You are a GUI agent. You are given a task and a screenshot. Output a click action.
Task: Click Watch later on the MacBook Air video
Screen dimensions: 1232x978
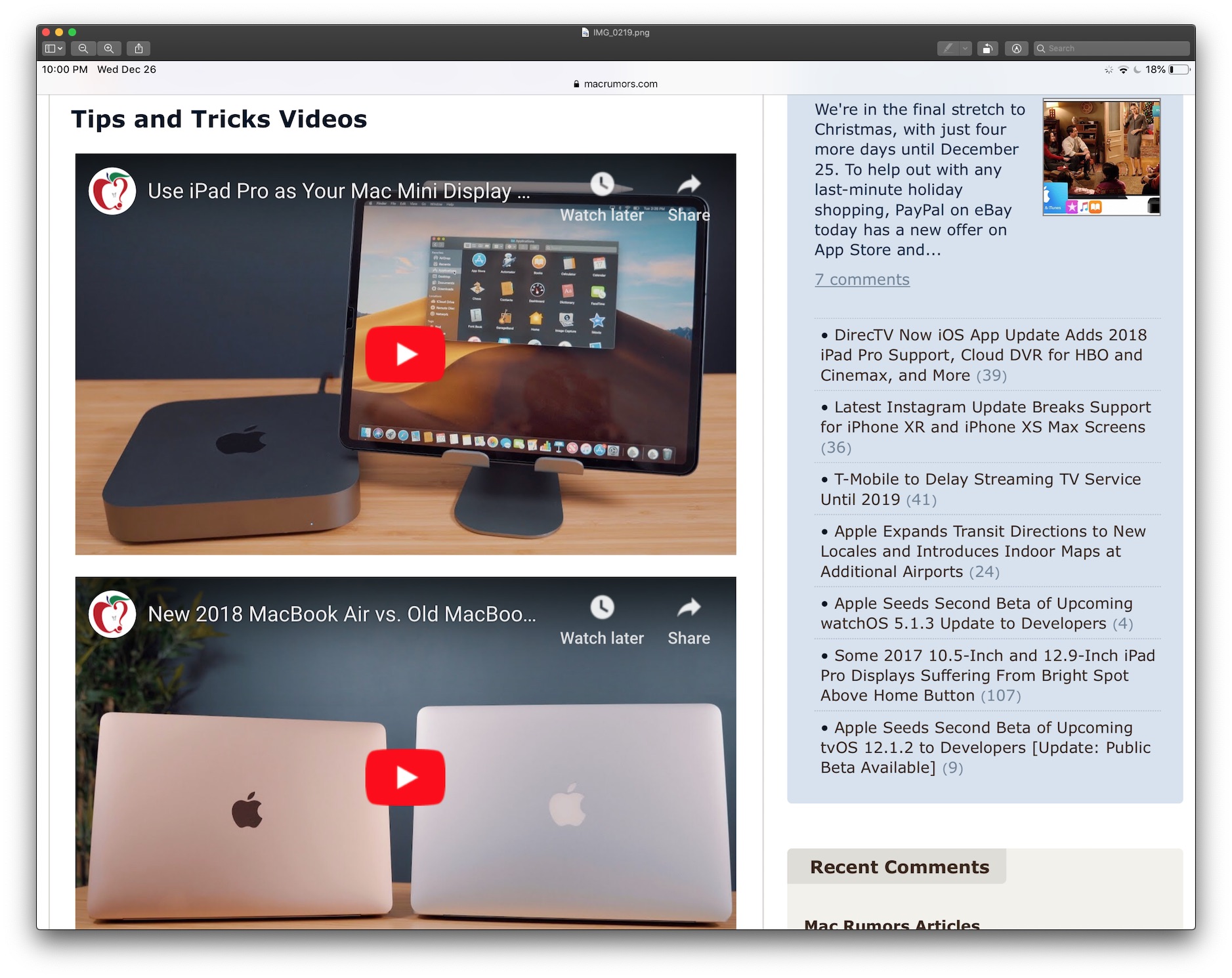602,621
